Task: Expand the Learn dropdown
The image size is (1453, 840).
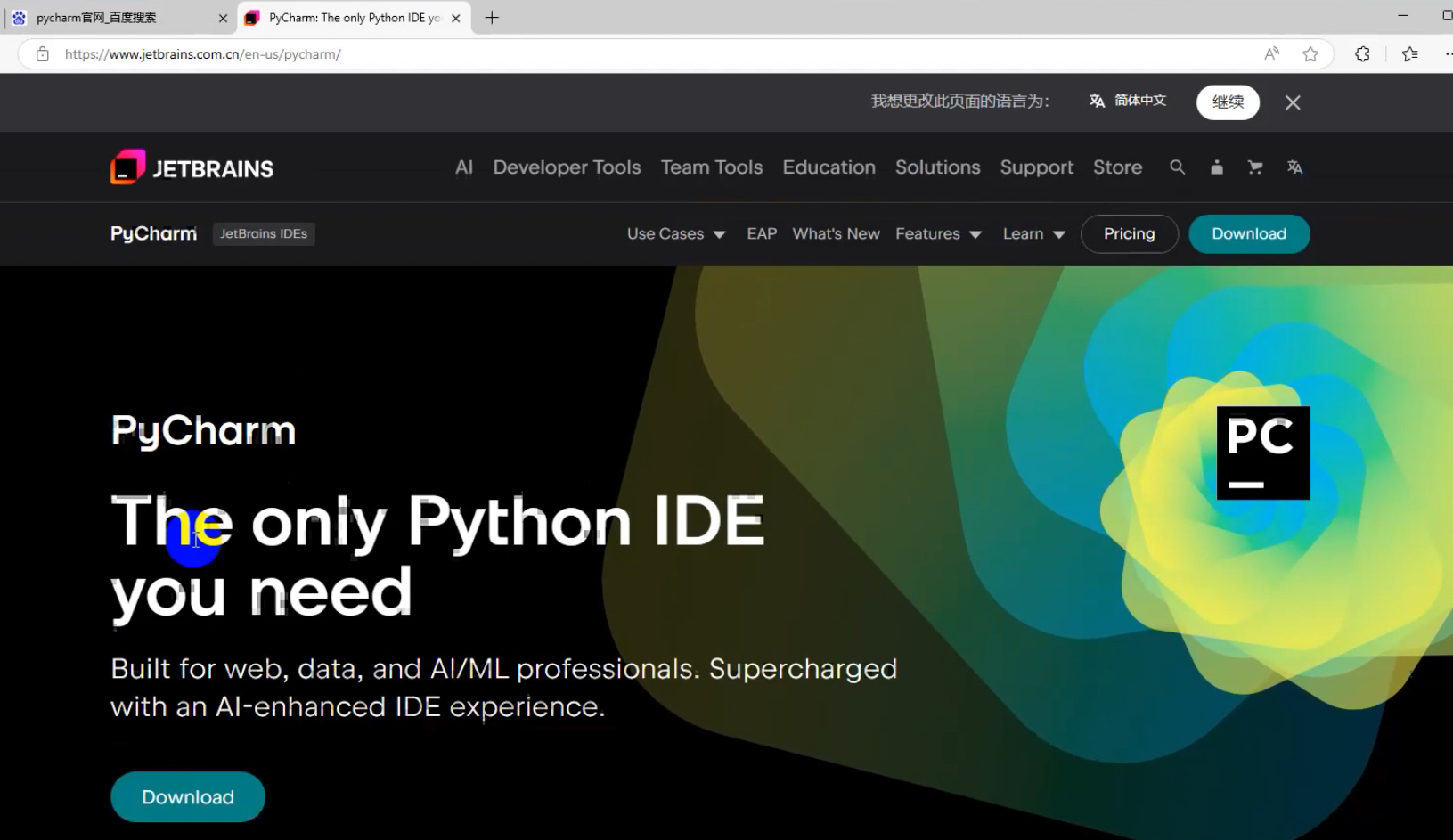Action: coord(1033,234)
